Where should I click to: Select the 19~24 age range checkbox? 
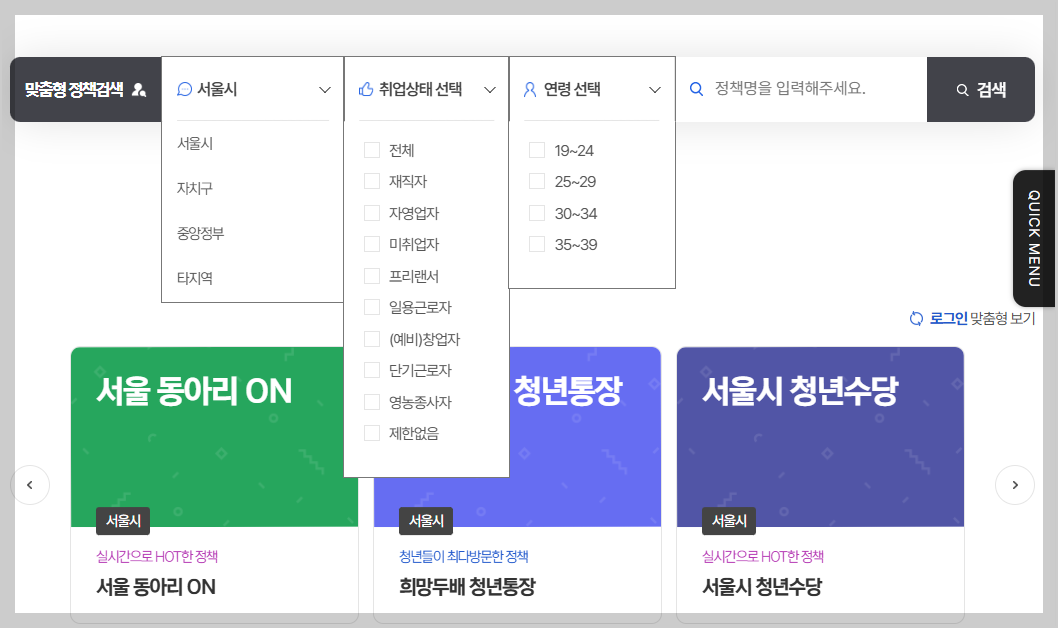[537, 150]
